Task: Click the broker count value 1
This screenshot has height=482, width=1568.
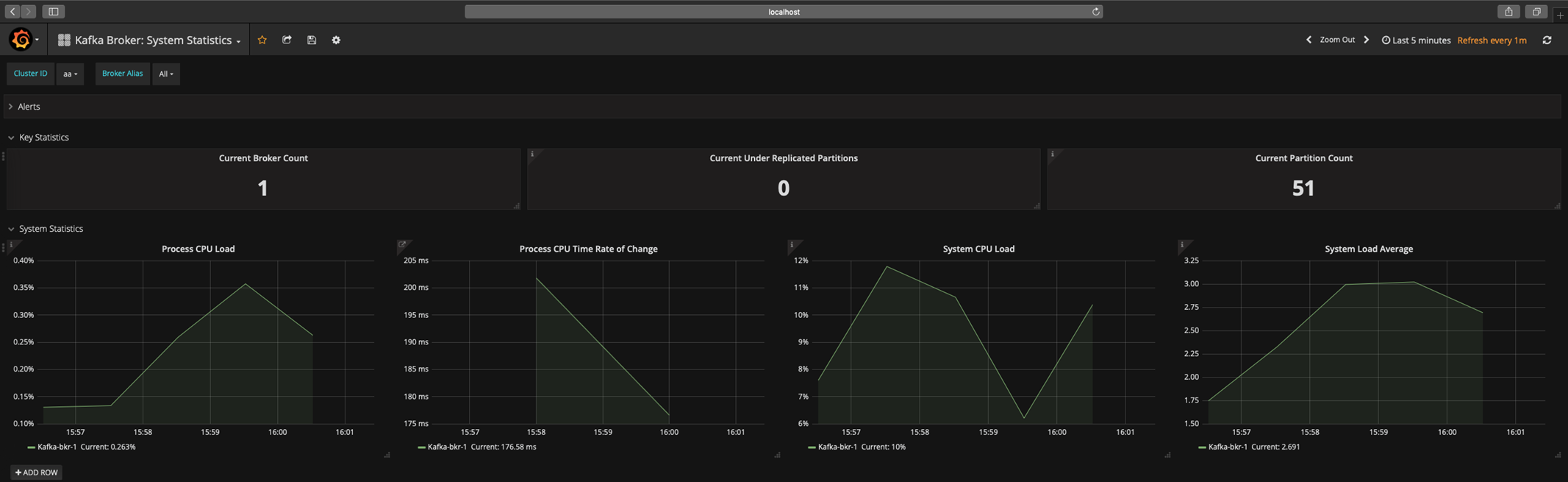Action: [x=262, y=188]
